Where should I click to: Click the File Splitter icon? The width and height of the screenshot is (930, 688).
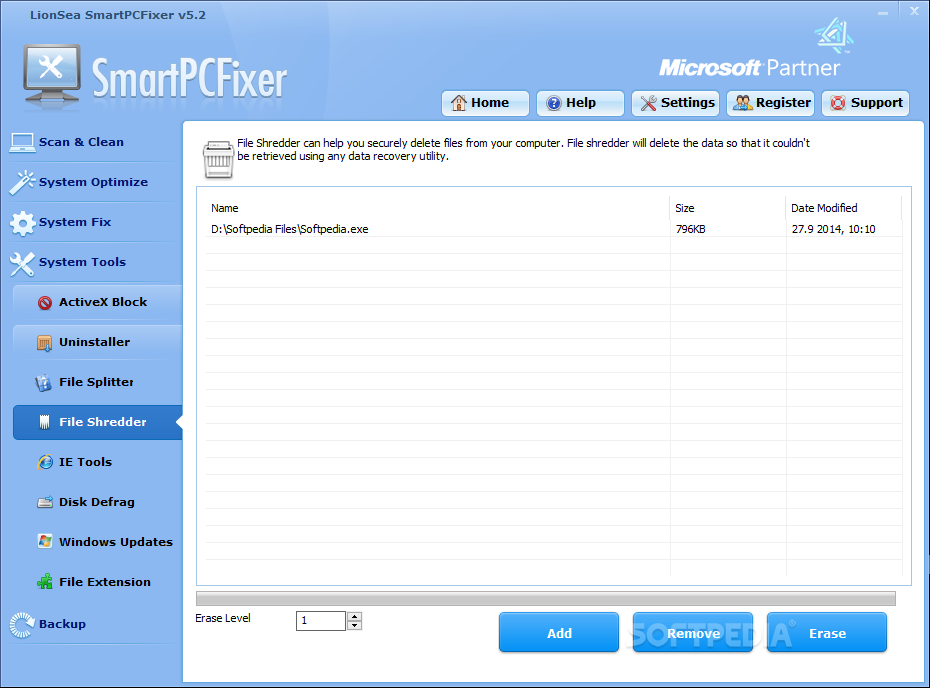[x=43, y=383]
